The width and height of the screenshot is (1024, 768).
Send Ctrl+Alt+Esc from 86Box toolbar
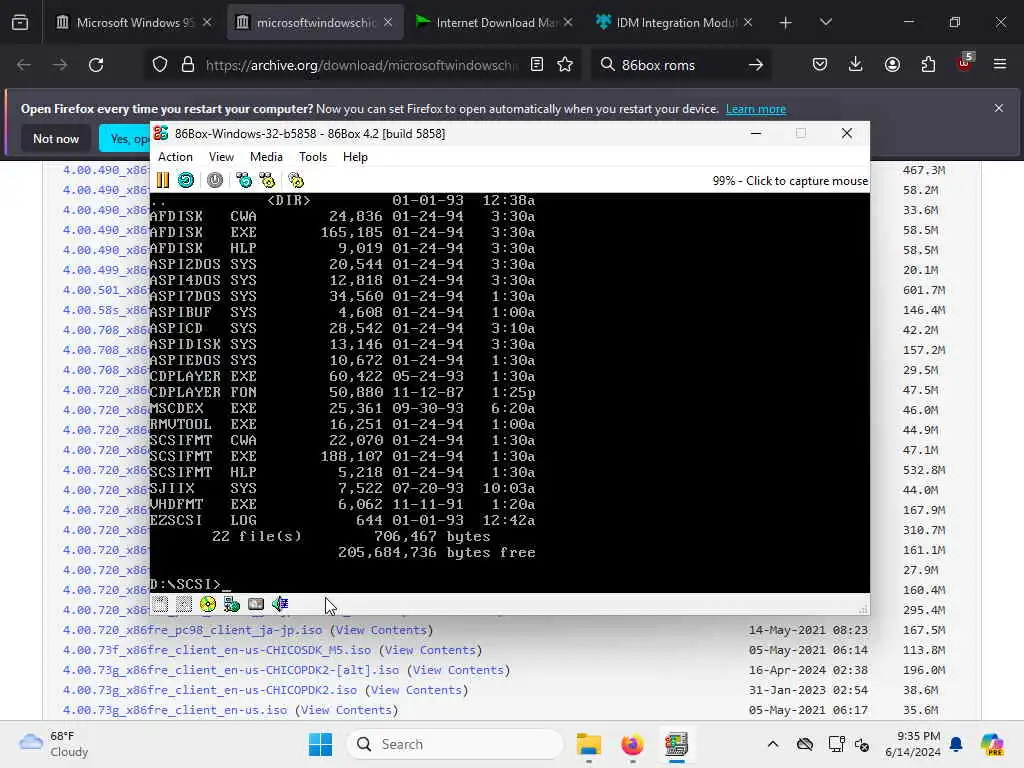[x=267, y=180]
